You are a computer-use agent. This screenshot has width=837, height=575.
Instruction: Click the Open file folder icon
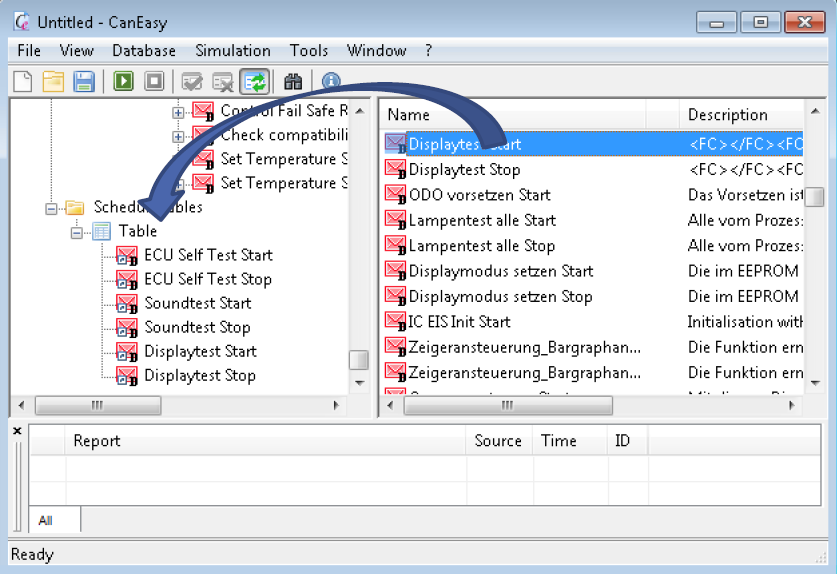tap(53, 81)
